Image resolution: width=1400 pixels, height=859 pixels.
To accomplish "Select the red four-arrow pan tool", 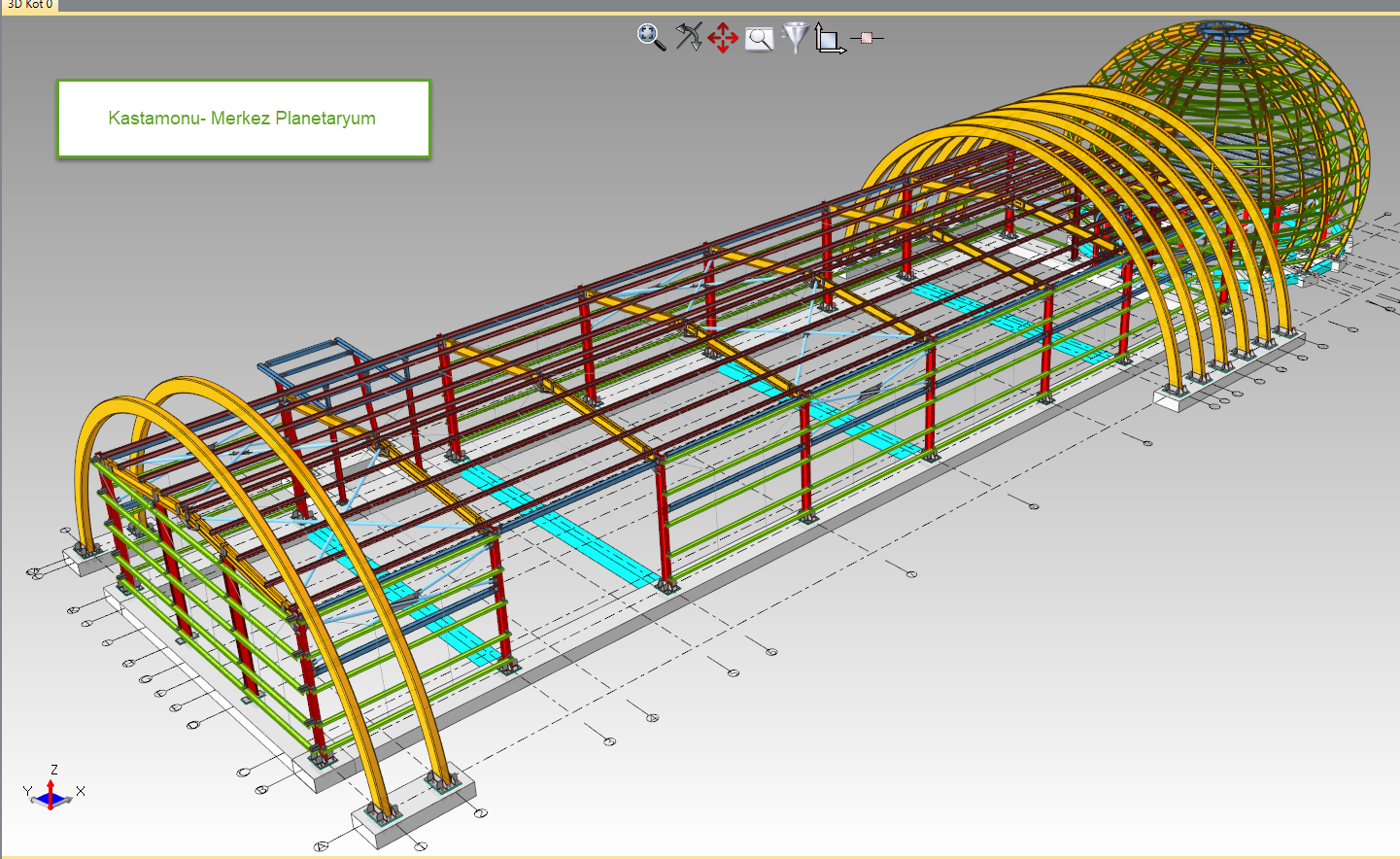I will (x=723, y=39).
